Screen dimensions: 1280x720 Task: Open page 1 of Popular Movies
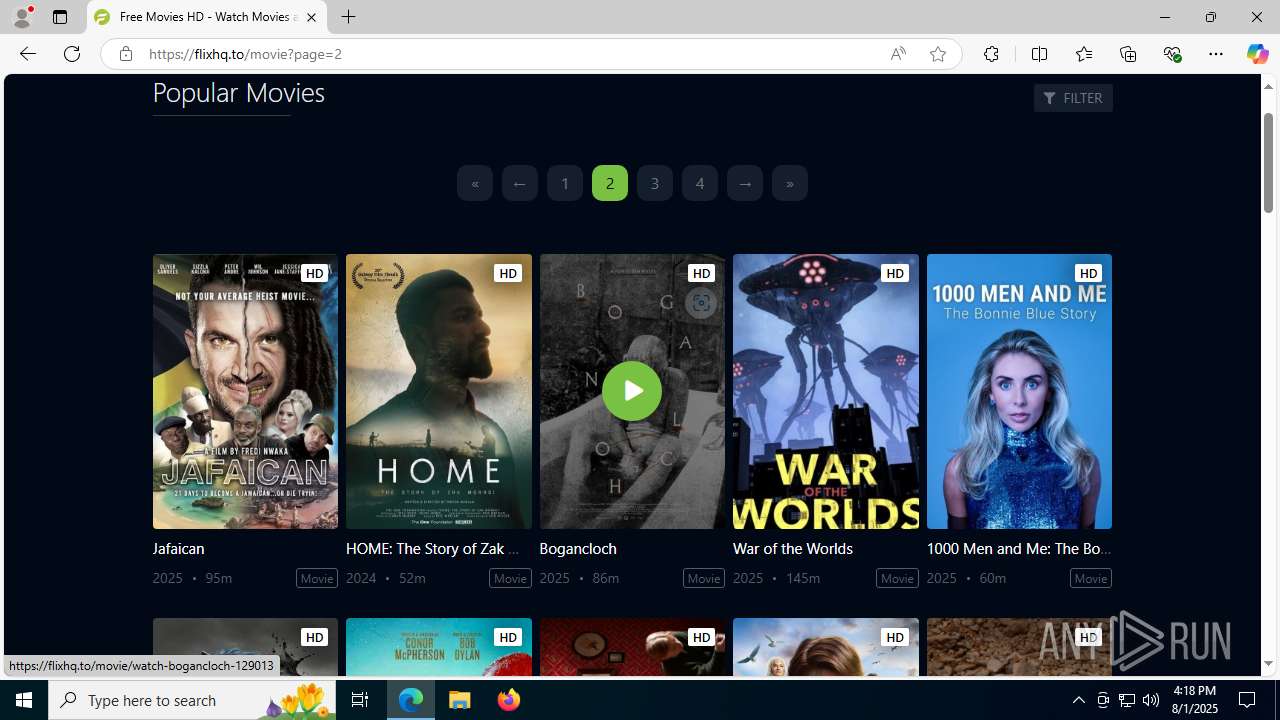(x=565, y=183)
